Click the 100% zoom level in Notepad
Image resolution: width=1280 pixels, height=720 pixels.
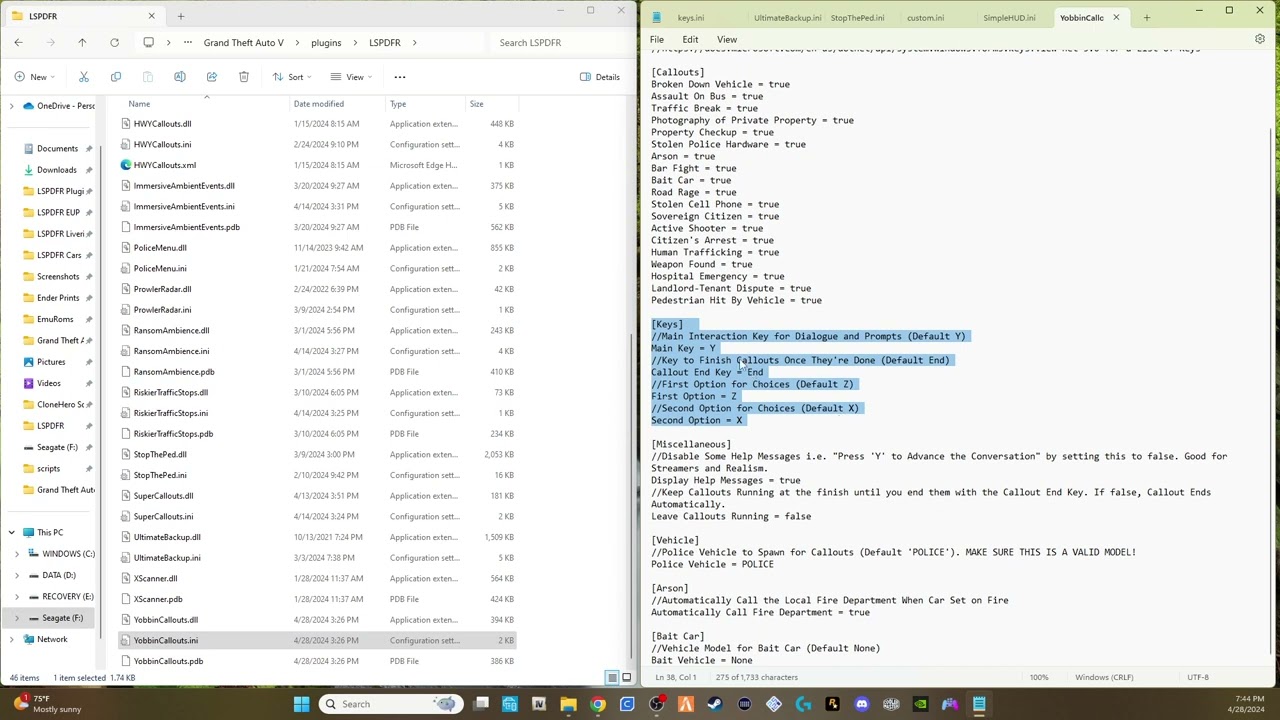pos(1039,677)
